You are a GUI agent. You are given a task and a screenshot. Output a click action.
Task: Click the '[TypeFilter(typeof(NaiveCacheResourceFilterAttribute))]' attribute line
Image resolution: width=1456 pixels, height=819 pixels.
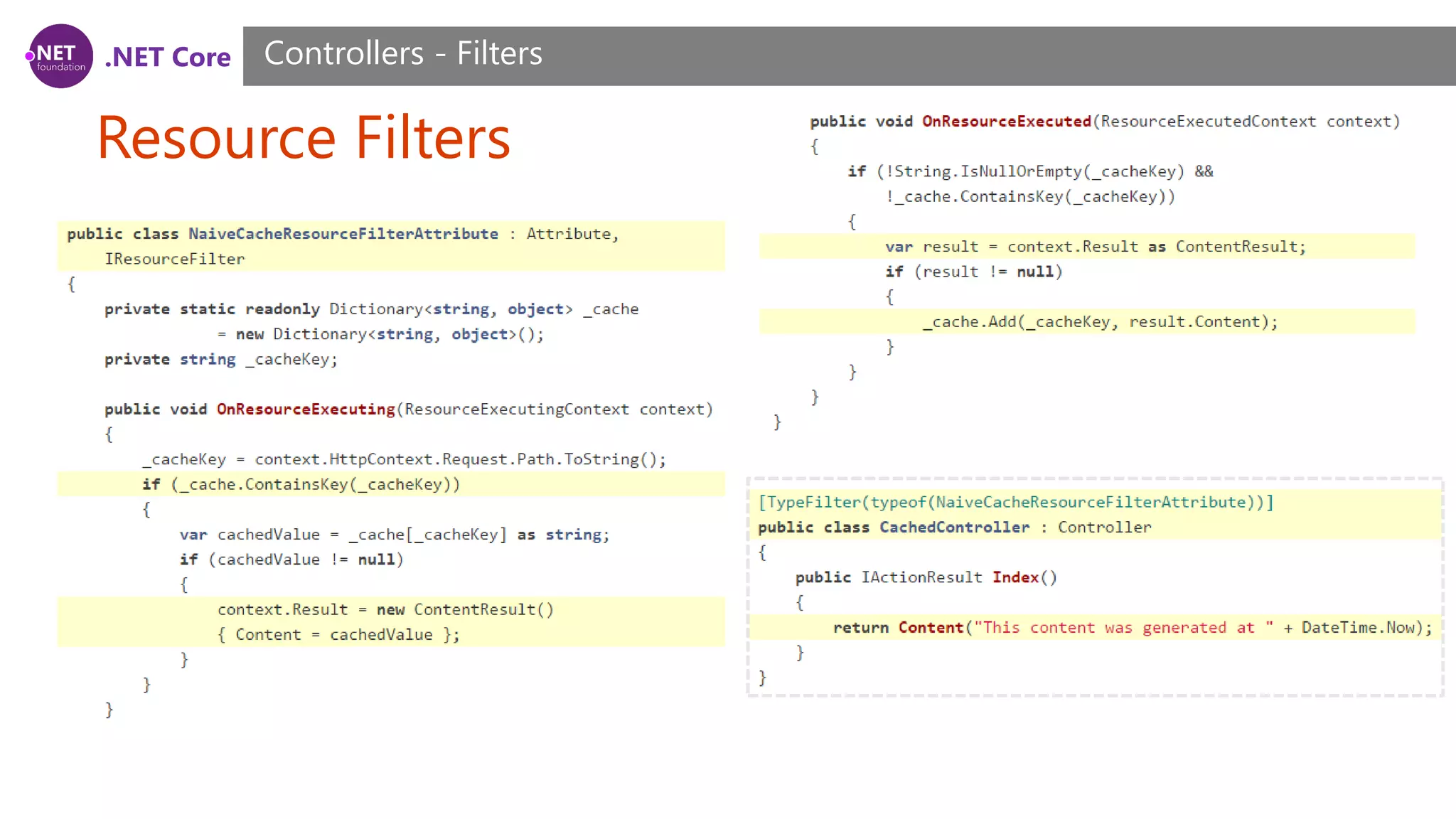(1016, 503)
